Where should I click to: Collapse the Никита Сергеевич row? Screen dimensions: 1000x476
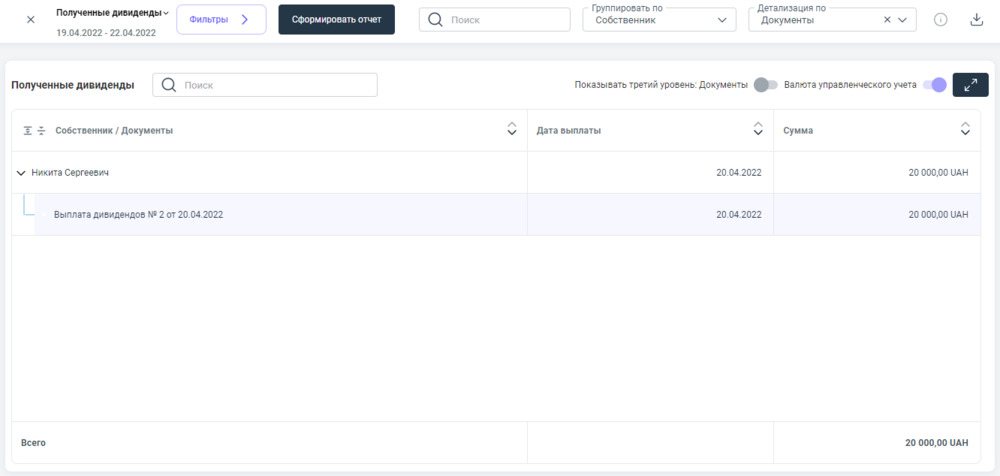pos(21,173)
